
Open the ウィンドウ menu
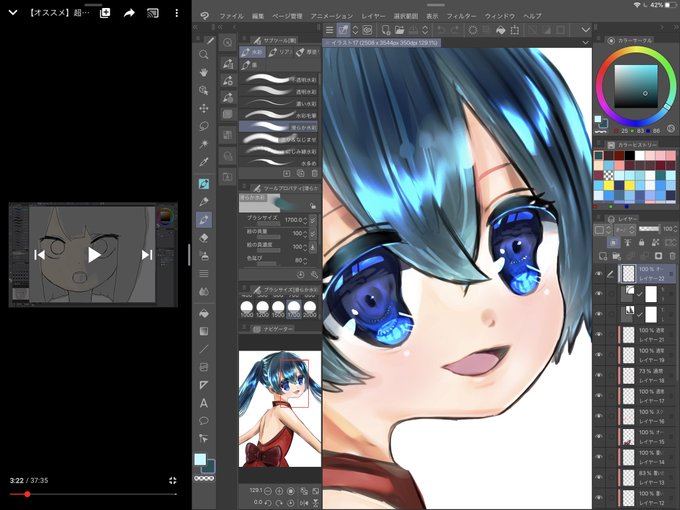pos(500,16)
